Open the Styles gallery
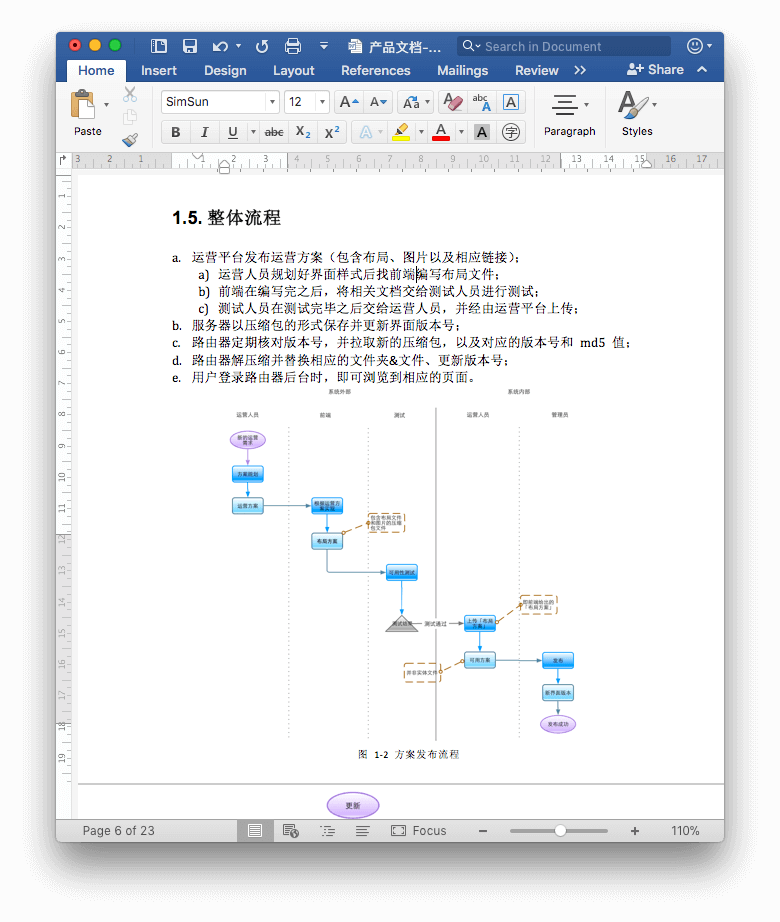 click(x=636, y=112)
